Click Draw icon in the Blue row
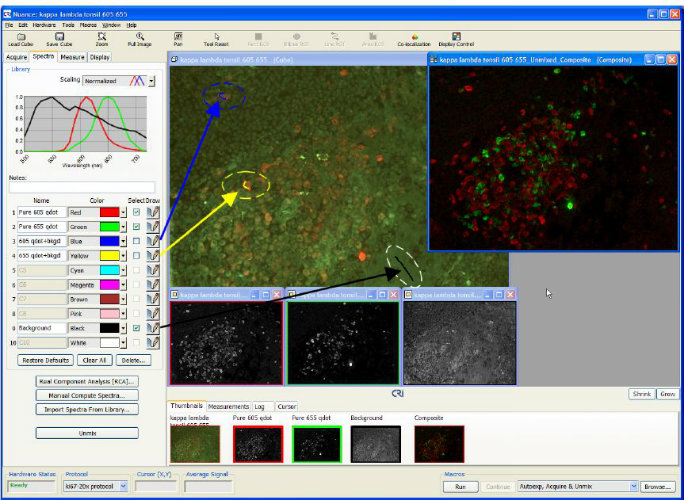684x500 pixels. (x=153, y=241)
